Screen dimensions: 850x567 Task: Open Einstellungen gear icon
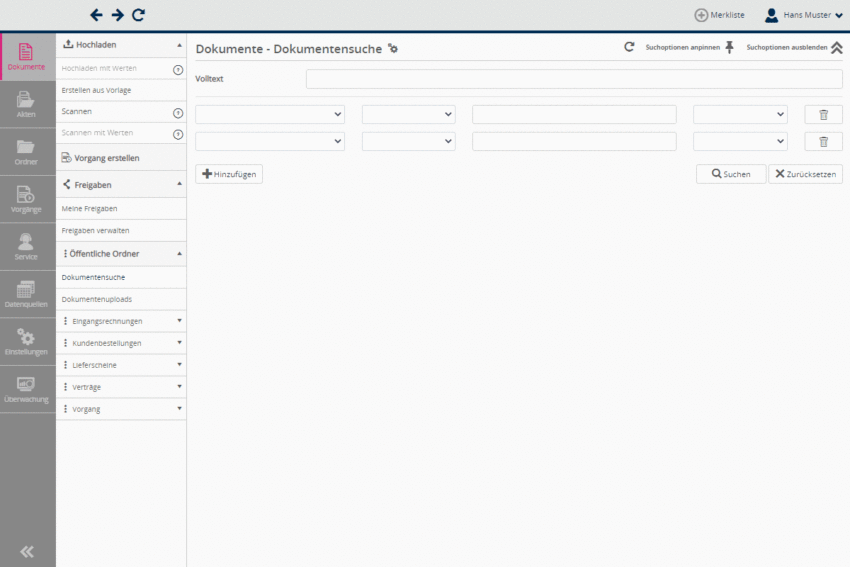pos(27,342)
